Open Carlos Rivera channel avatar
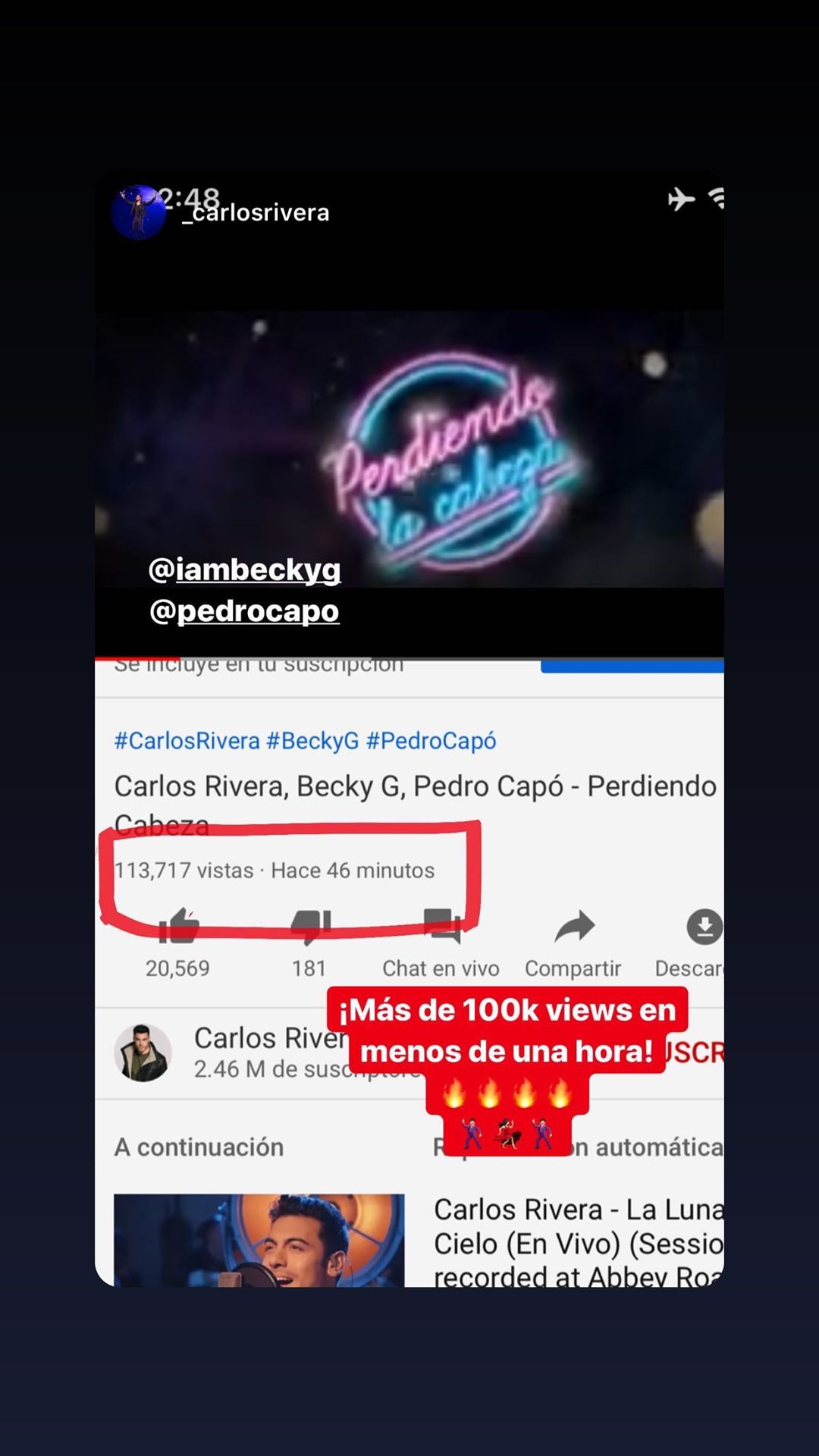This screenshot has width=819, height=1456. (x=143, y=1053)
